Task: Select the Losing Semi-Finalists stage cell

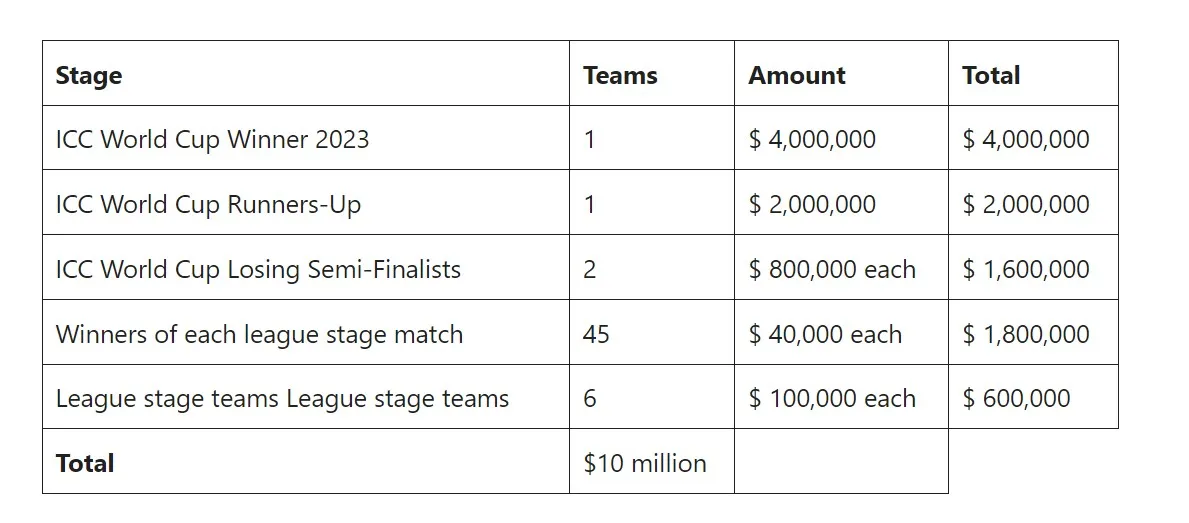Action: 306,268
